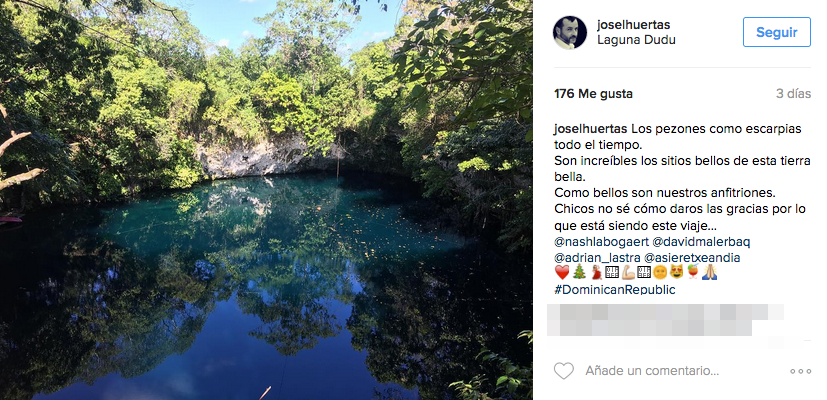Click the red heart emoji in caption
Screen dimensions: 827x400
(x=561, y=272)
